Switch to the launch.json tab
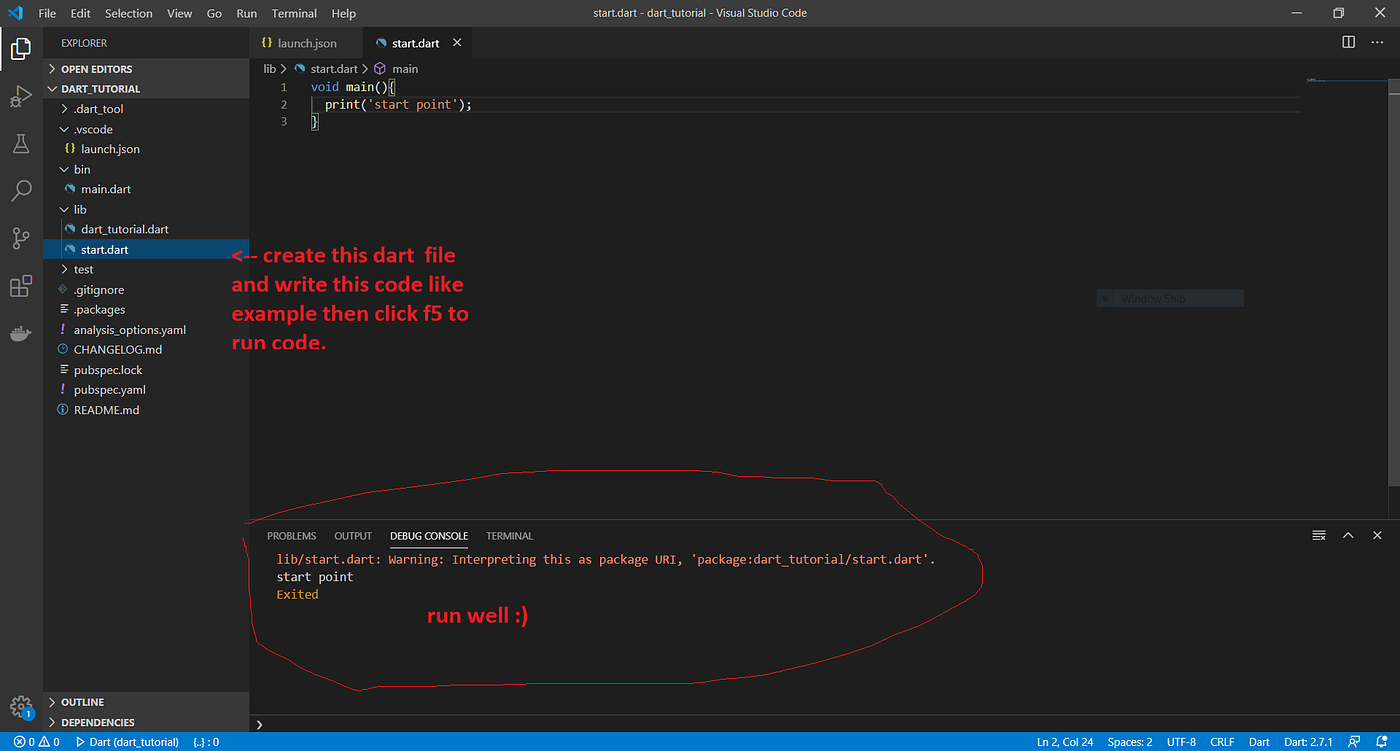 click(x=305, y=42)
